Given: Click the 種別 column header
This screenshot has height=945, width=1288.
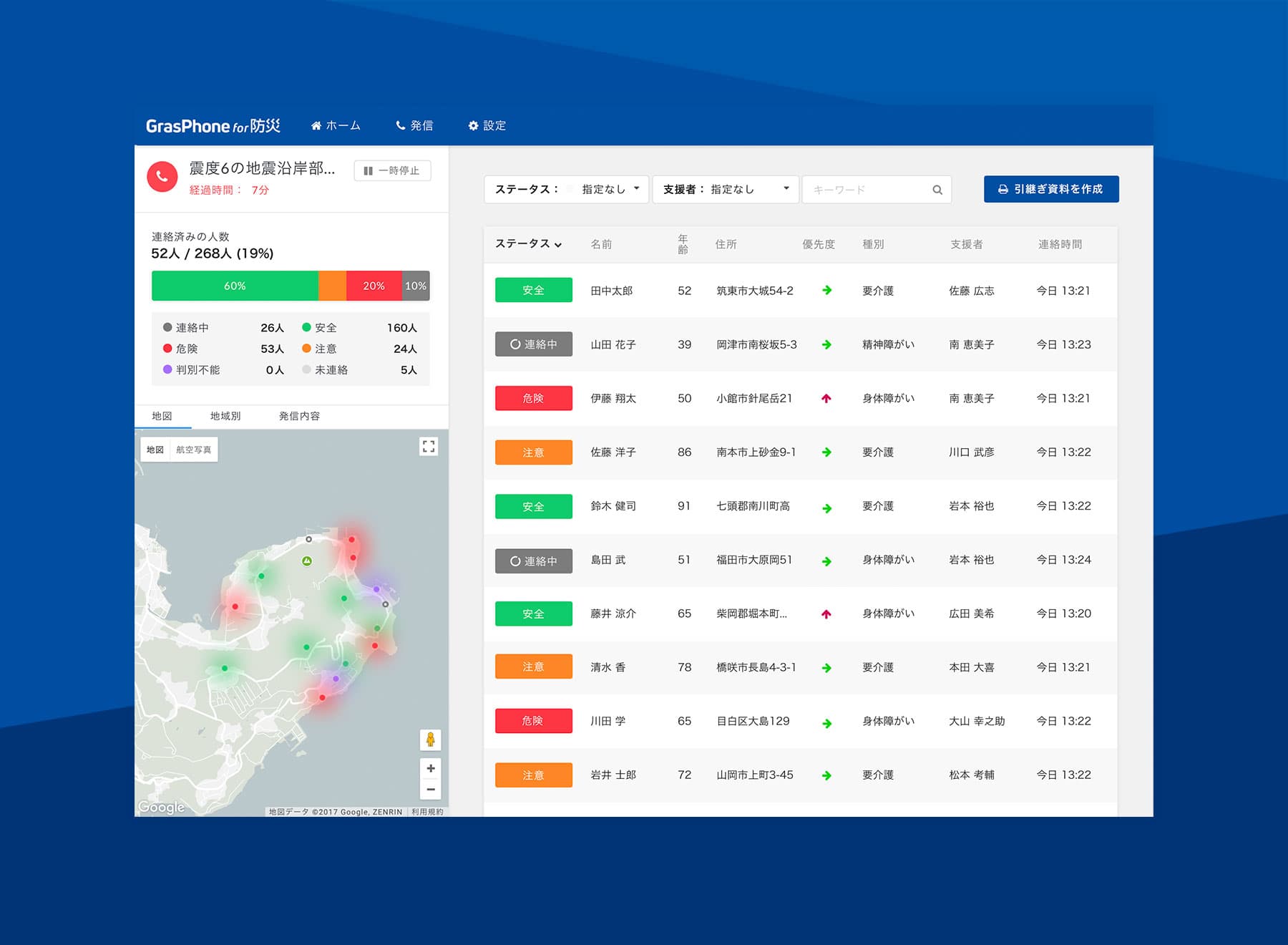Looking at the screenshot, I should (873, 244).
